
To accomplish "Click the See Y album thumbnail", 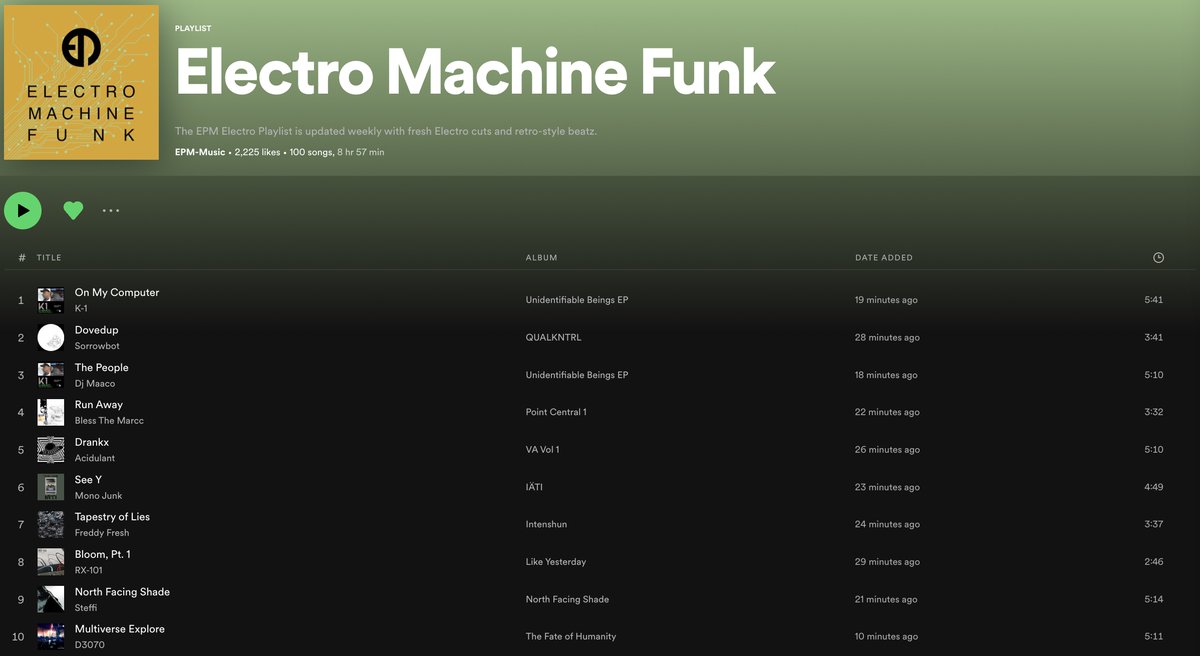I will (x=51, y=487).
